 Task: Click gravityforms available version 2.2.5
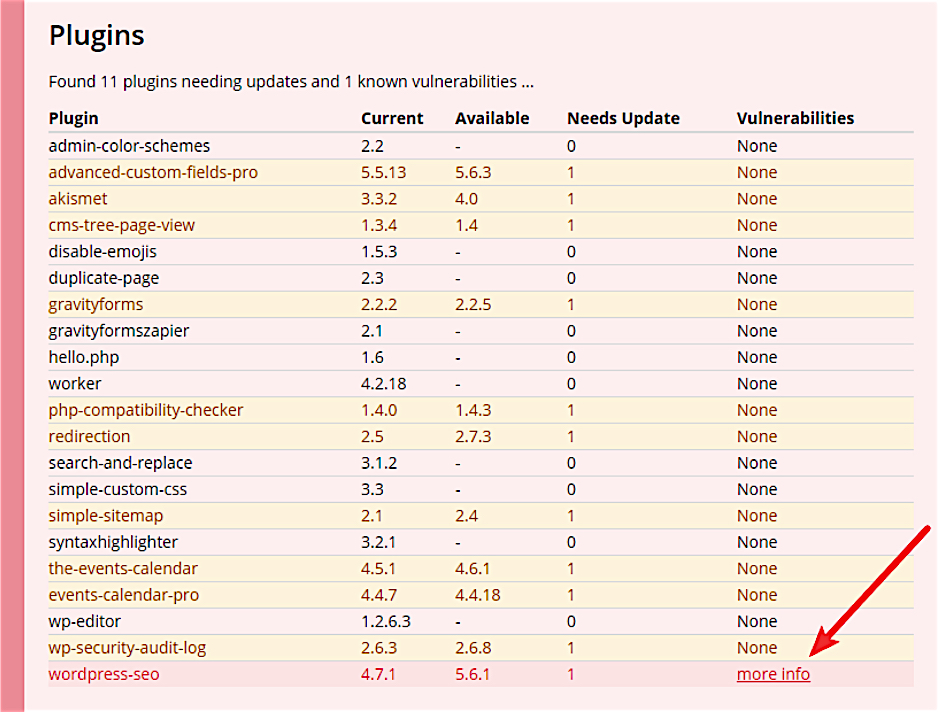point(473,304)
